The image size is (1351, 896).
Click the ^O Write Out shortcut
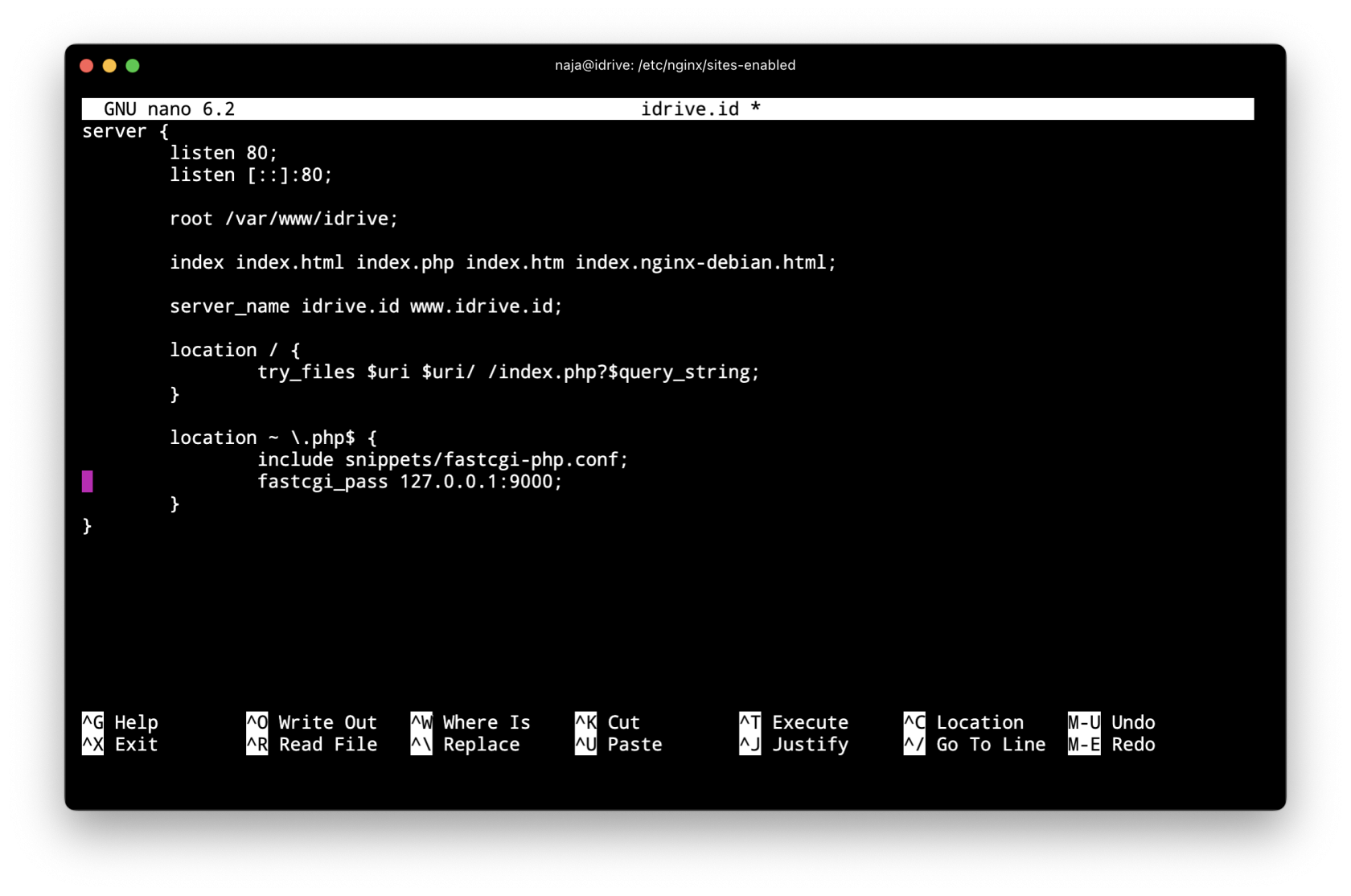click(x=312, y=722)
